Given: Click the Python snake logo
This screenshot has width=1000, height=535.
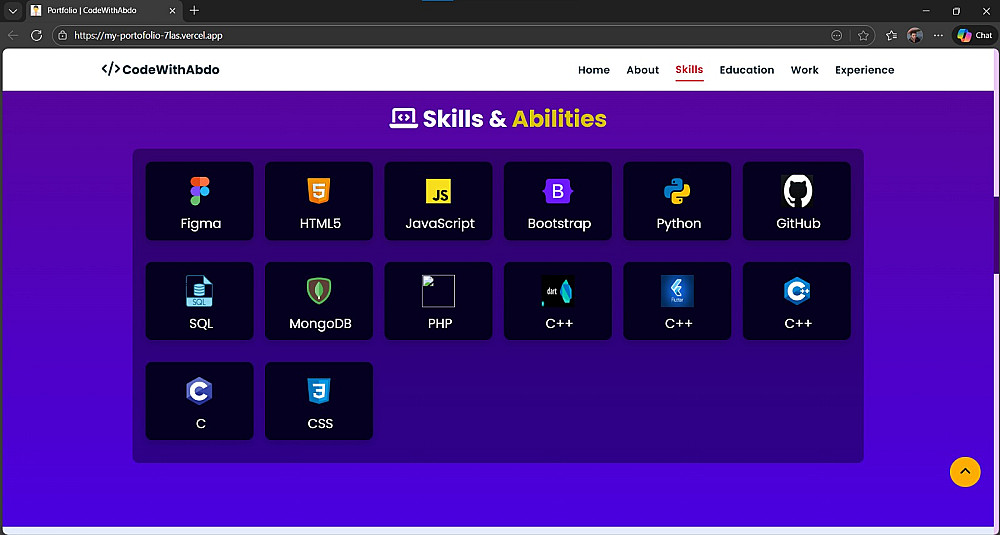Looking at the screenshot, I should [677, 191].
